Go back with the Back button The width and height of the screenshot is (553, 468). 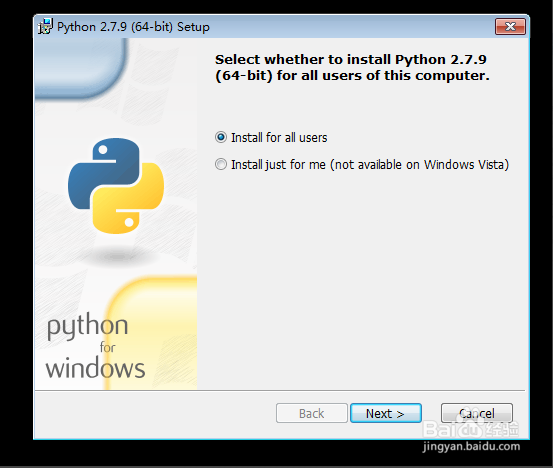(x=312, y=413)
